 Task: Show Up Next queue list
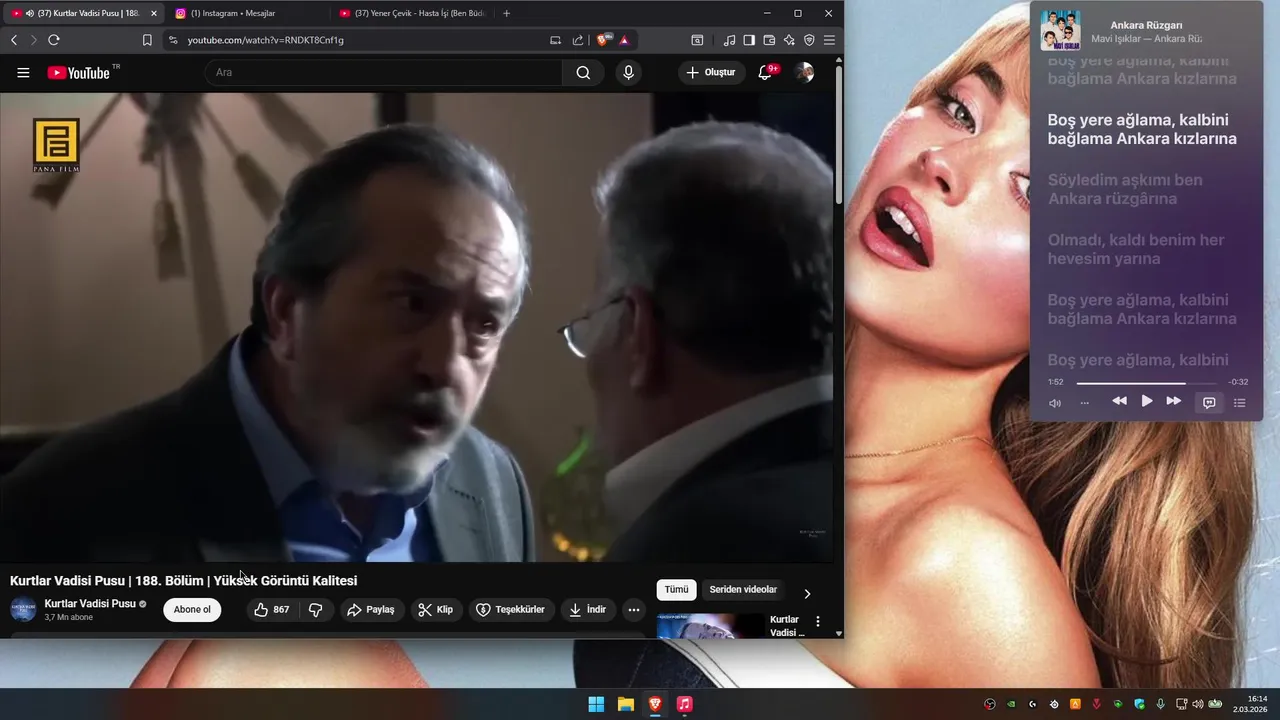(x=1240, y=403)
